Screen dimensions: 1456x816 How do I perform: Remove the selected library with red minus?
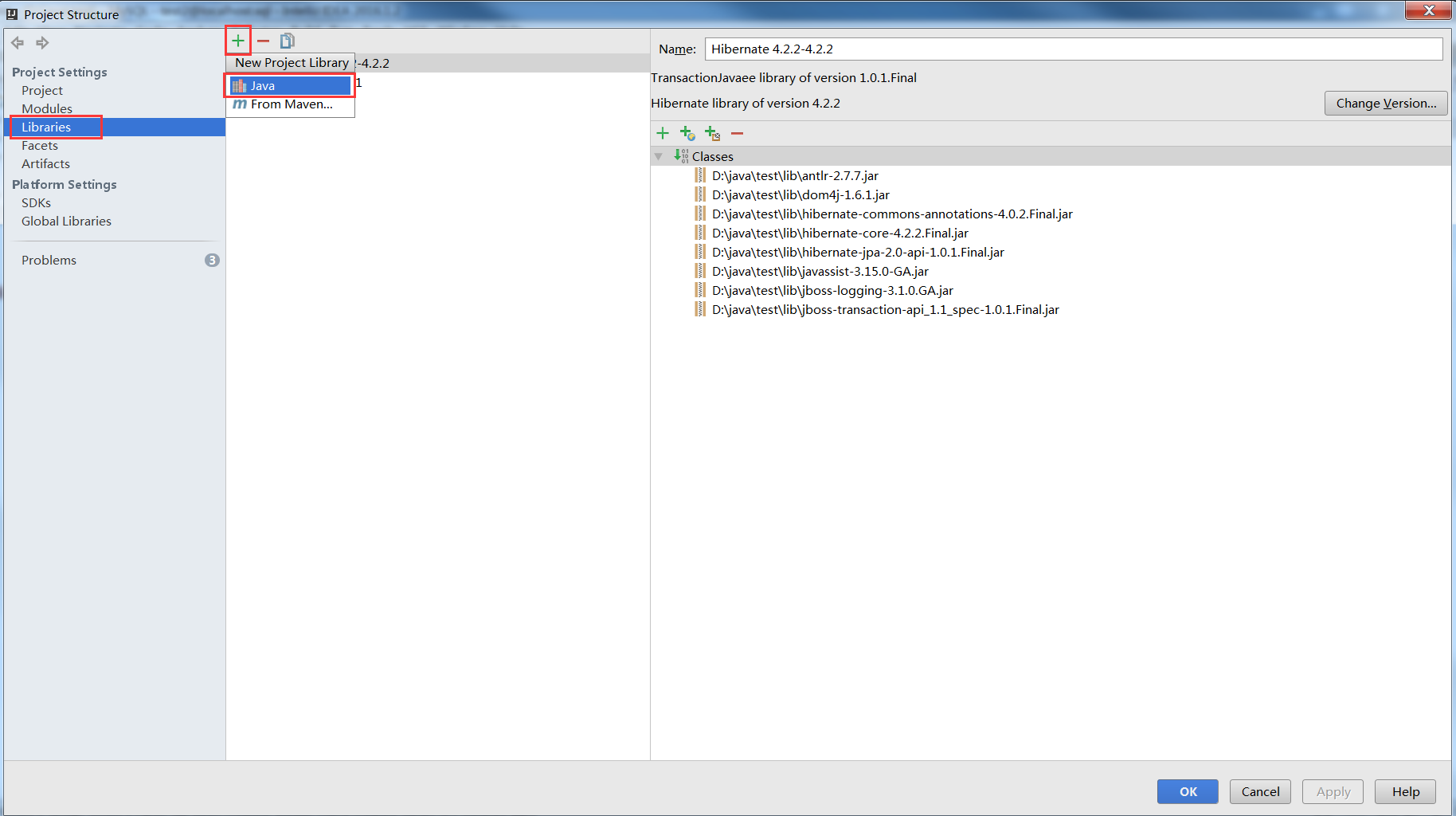point(264,41)
